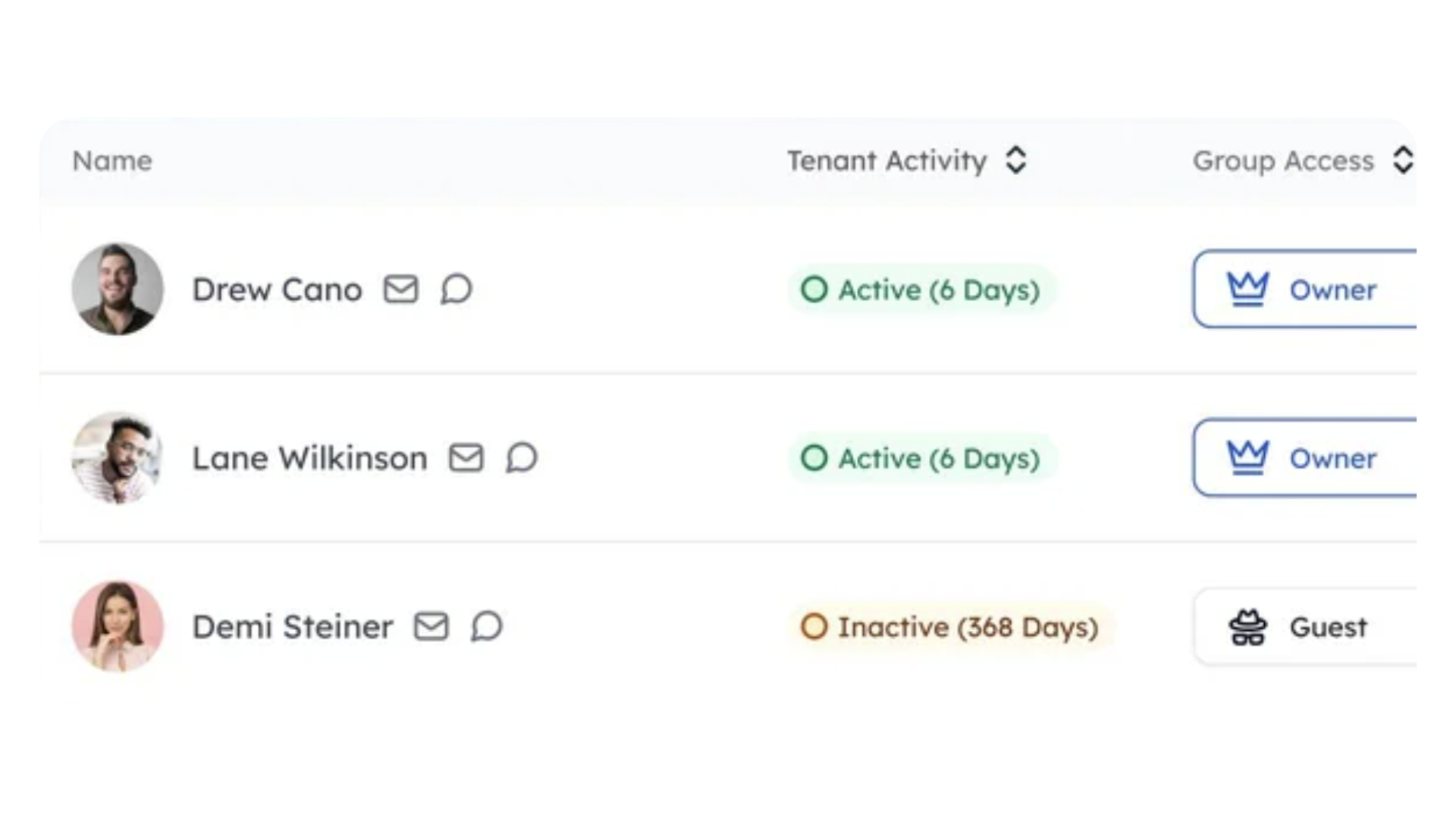Image resolution: width=1456 pixels, height=819 pixels.
Task: Open message bubble icon for Demi Steiner
Action: [486, 626]
